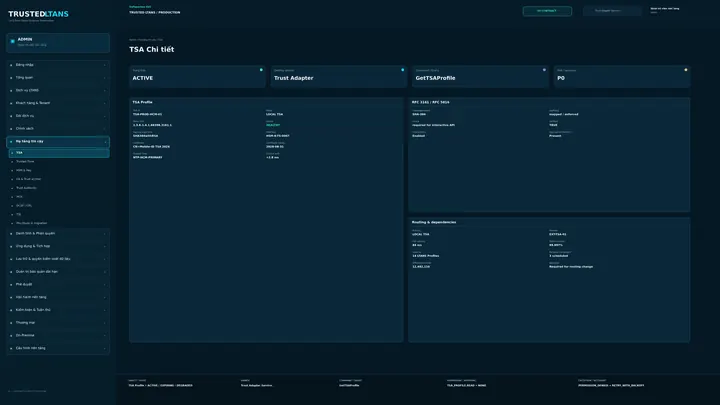Click the ACTIVE status card
Image resolution: width=720 pixels, height=405 pixels.
coord(197,76)
